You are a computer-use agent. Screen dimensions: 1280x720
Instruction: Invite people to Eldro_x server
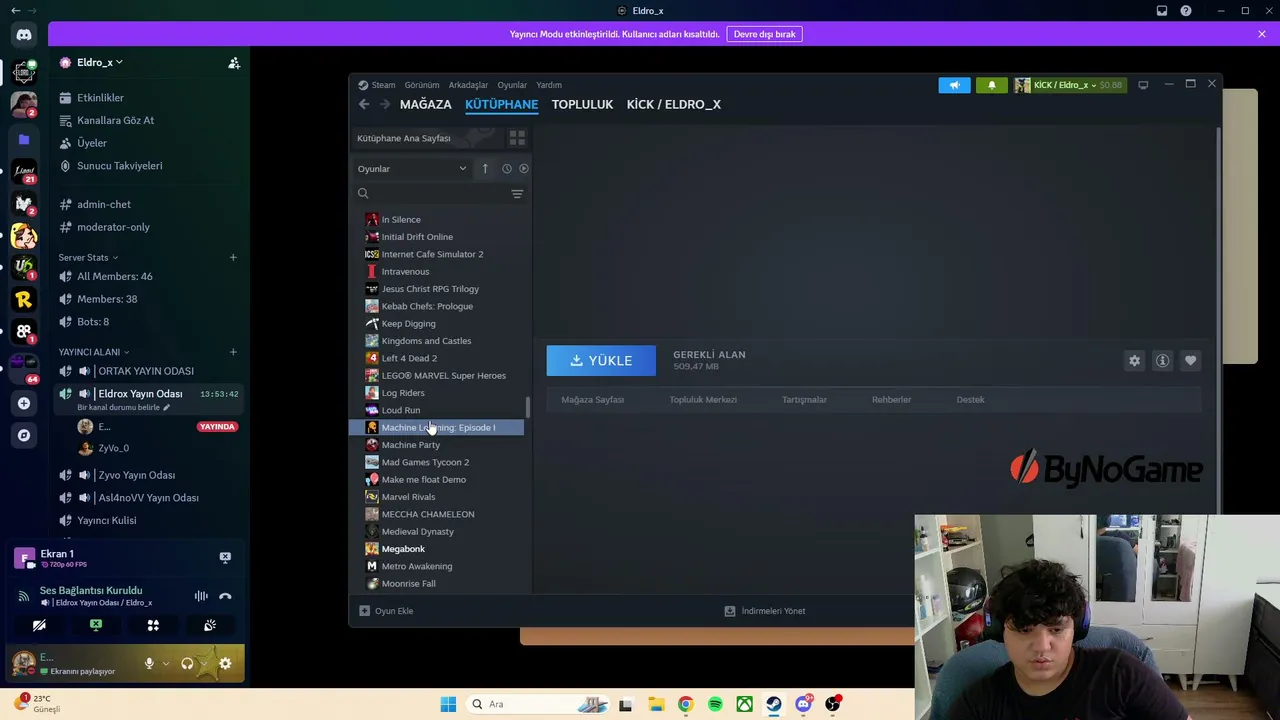point(234,63)
